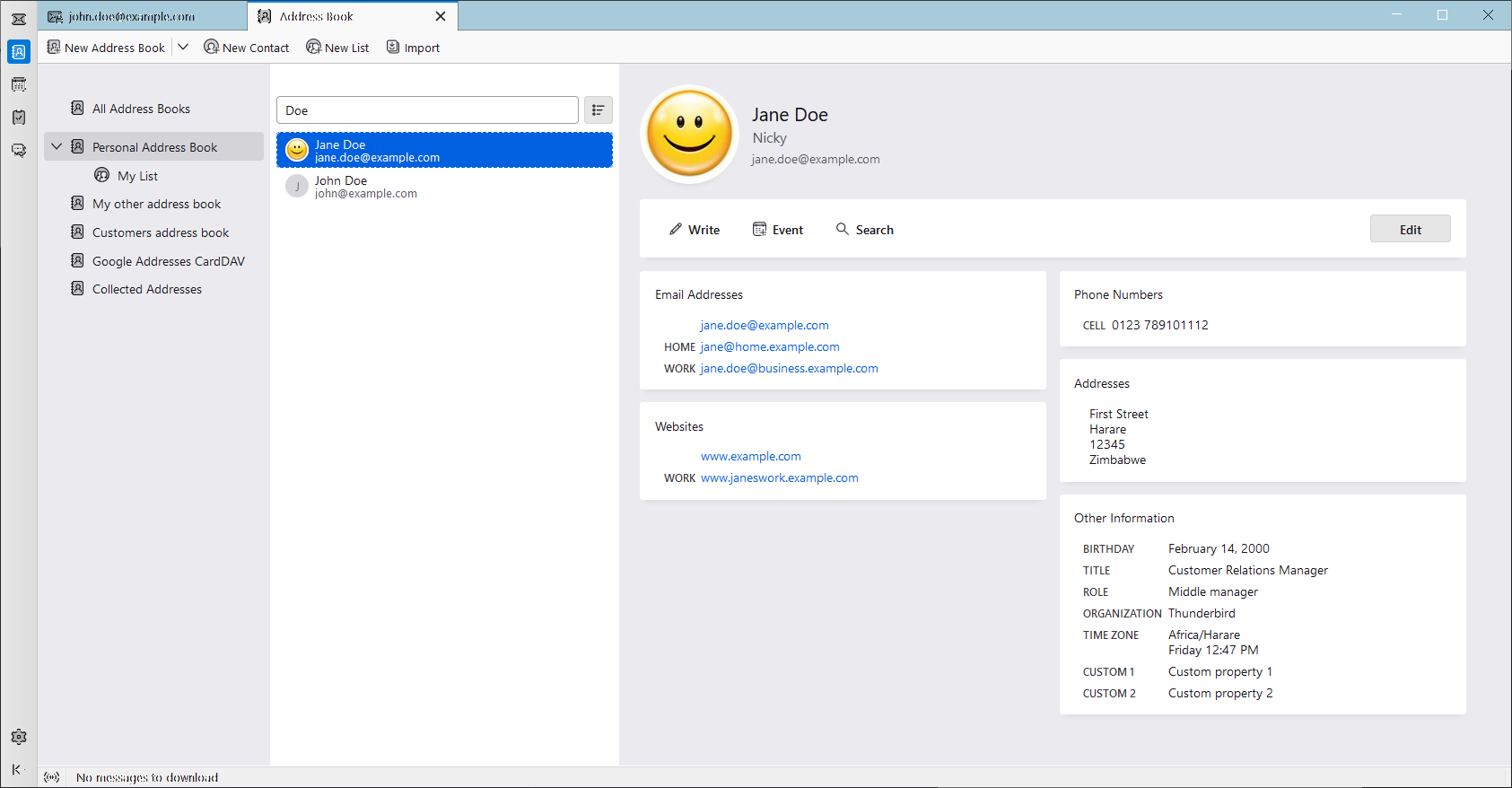Click New Contact toolbar button
The height and width of the screenshot is (788, 1512).
pos(247,48)
